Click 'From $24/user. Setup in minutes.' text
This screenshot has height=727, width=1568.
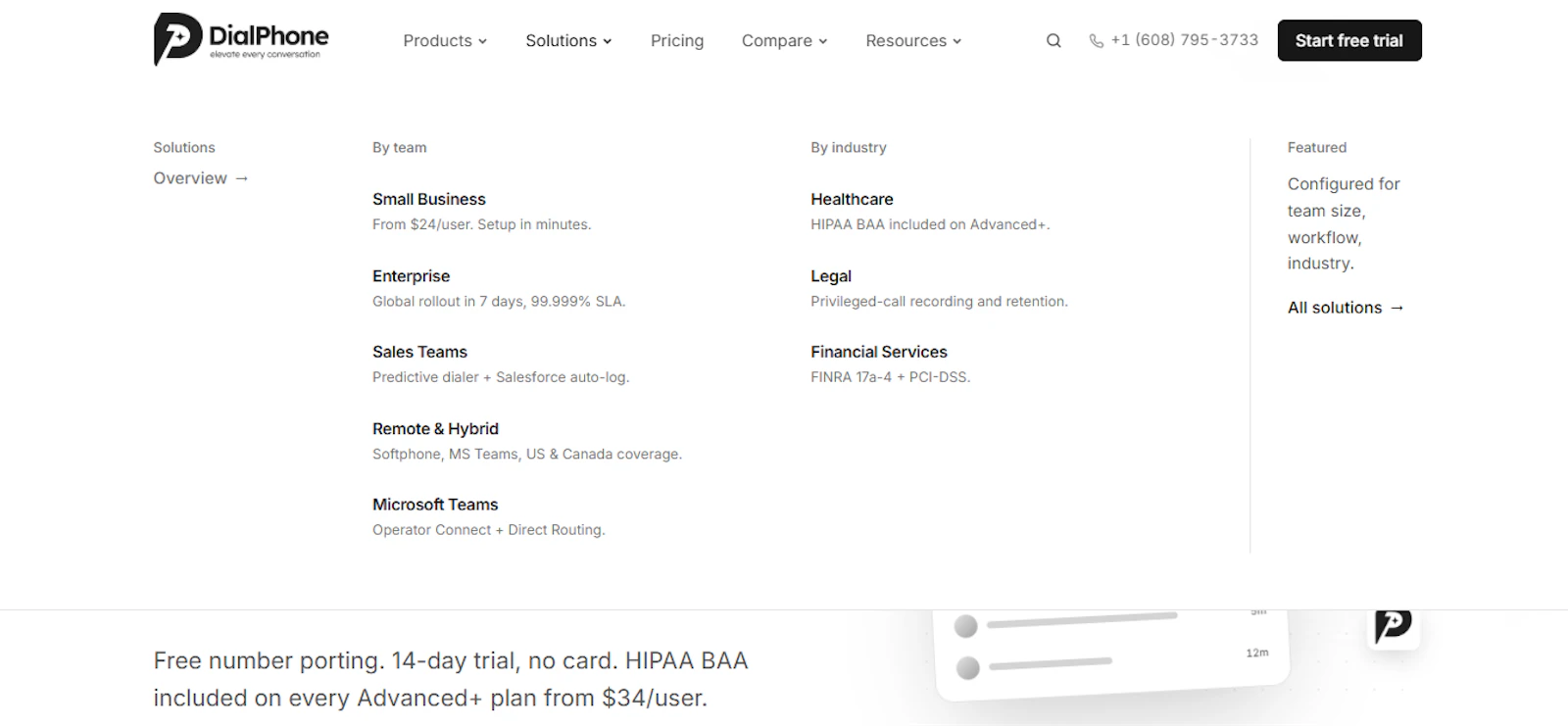[x=481, y=224]
